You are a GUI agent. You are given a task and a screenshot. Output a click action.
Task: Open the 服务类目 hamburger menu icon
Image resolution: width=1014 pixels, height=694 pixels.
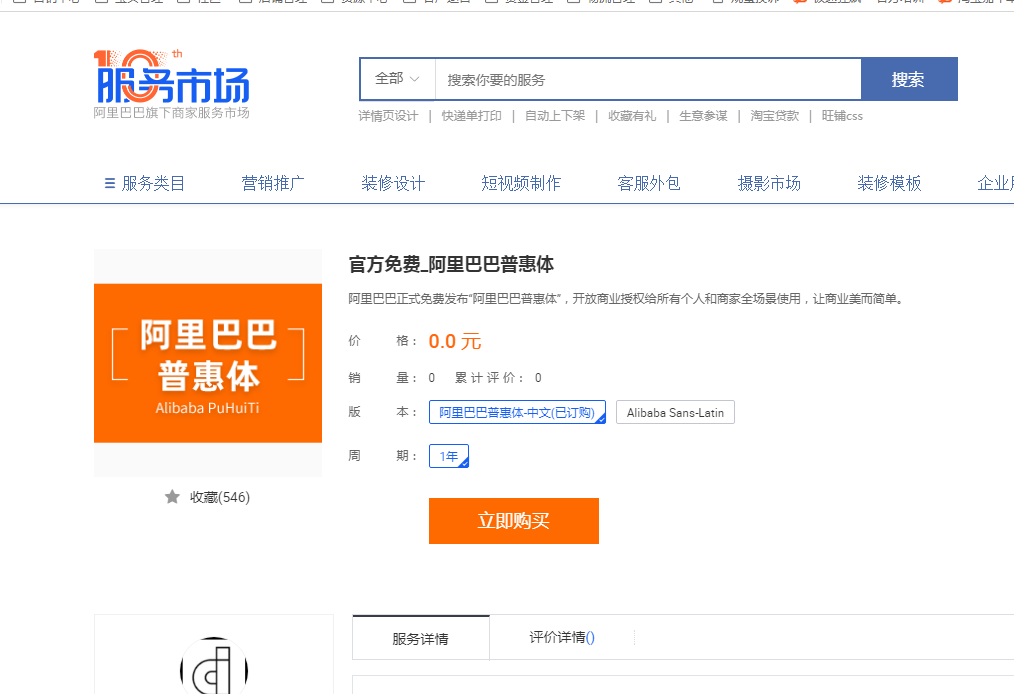pos(110,184)
